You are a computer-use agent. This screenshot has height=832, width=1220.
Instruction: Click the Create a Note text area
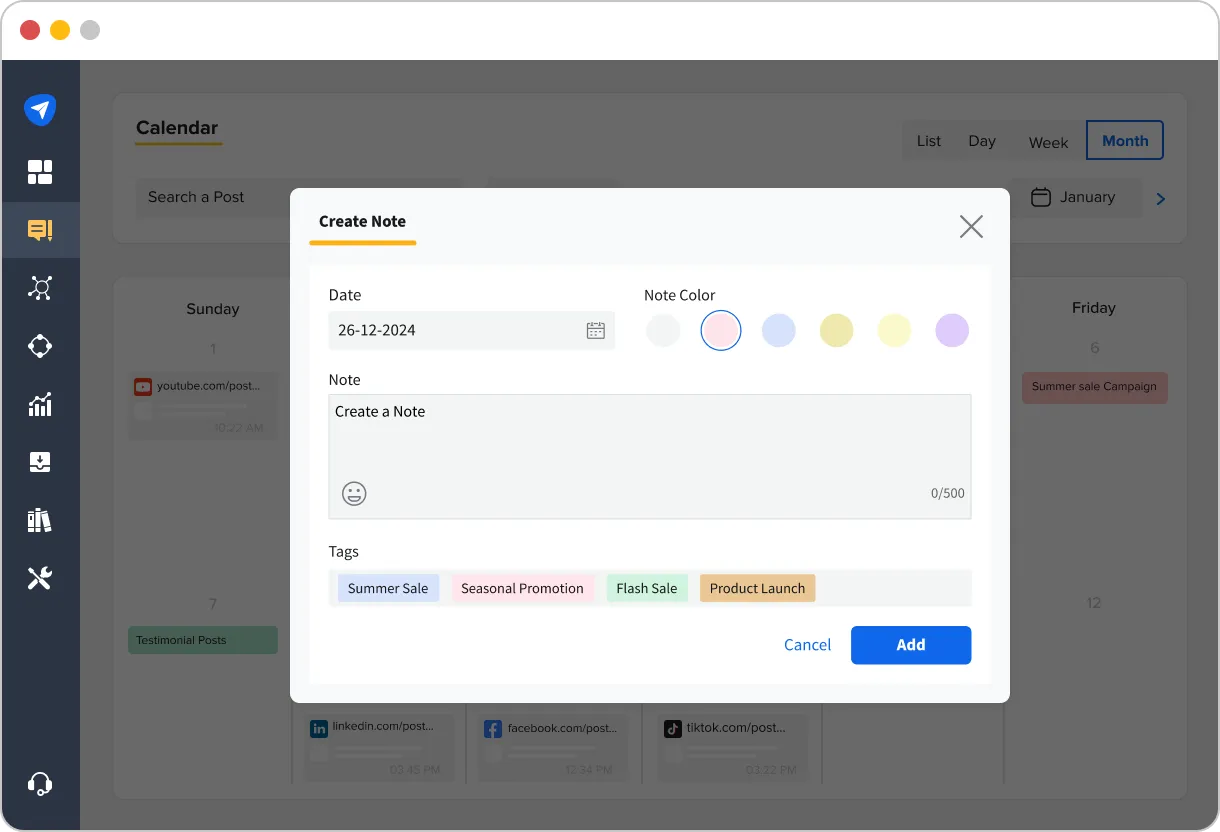[650, 456]
